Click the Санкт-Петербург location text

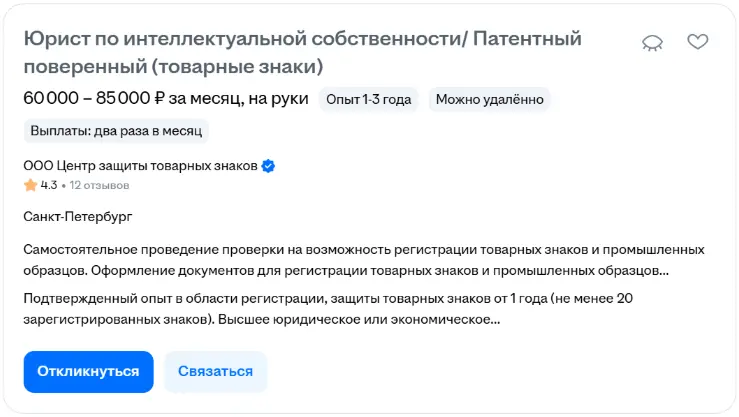[x=77, y=216]
